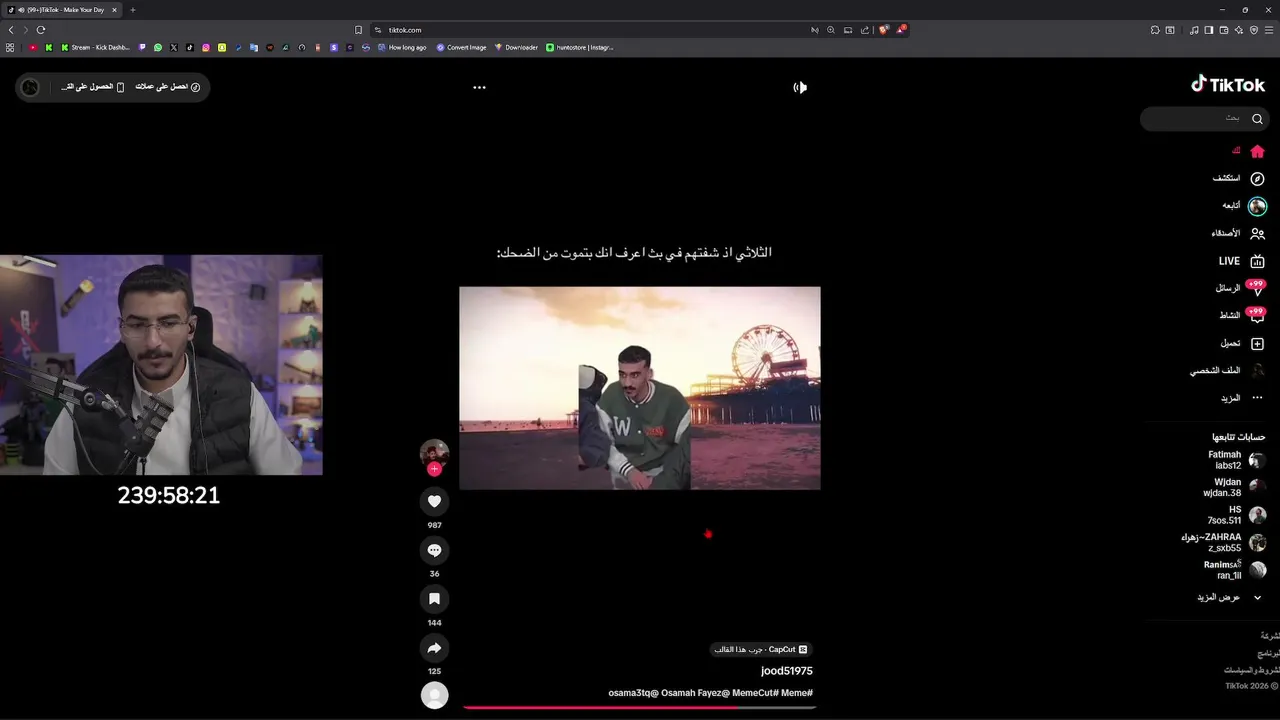Reload the page in the browser
Viewport: 1280px width, 720px height.
pyautogui.click(x=40, y=30)
